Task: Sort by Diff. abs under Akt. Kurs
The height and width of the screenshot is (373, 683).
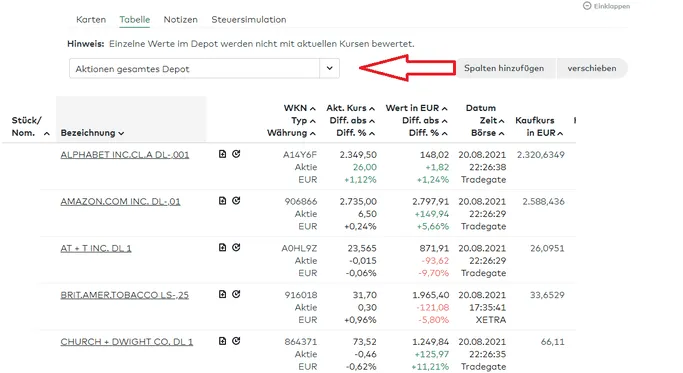Action: (x=352, y=121)
